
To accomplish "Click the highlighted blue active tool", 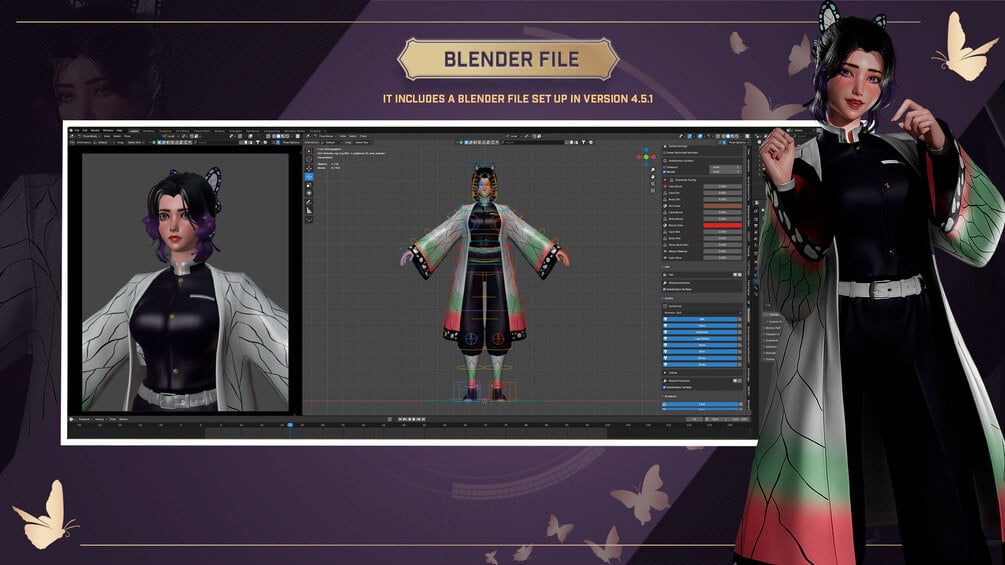I will tap(309, 177).
